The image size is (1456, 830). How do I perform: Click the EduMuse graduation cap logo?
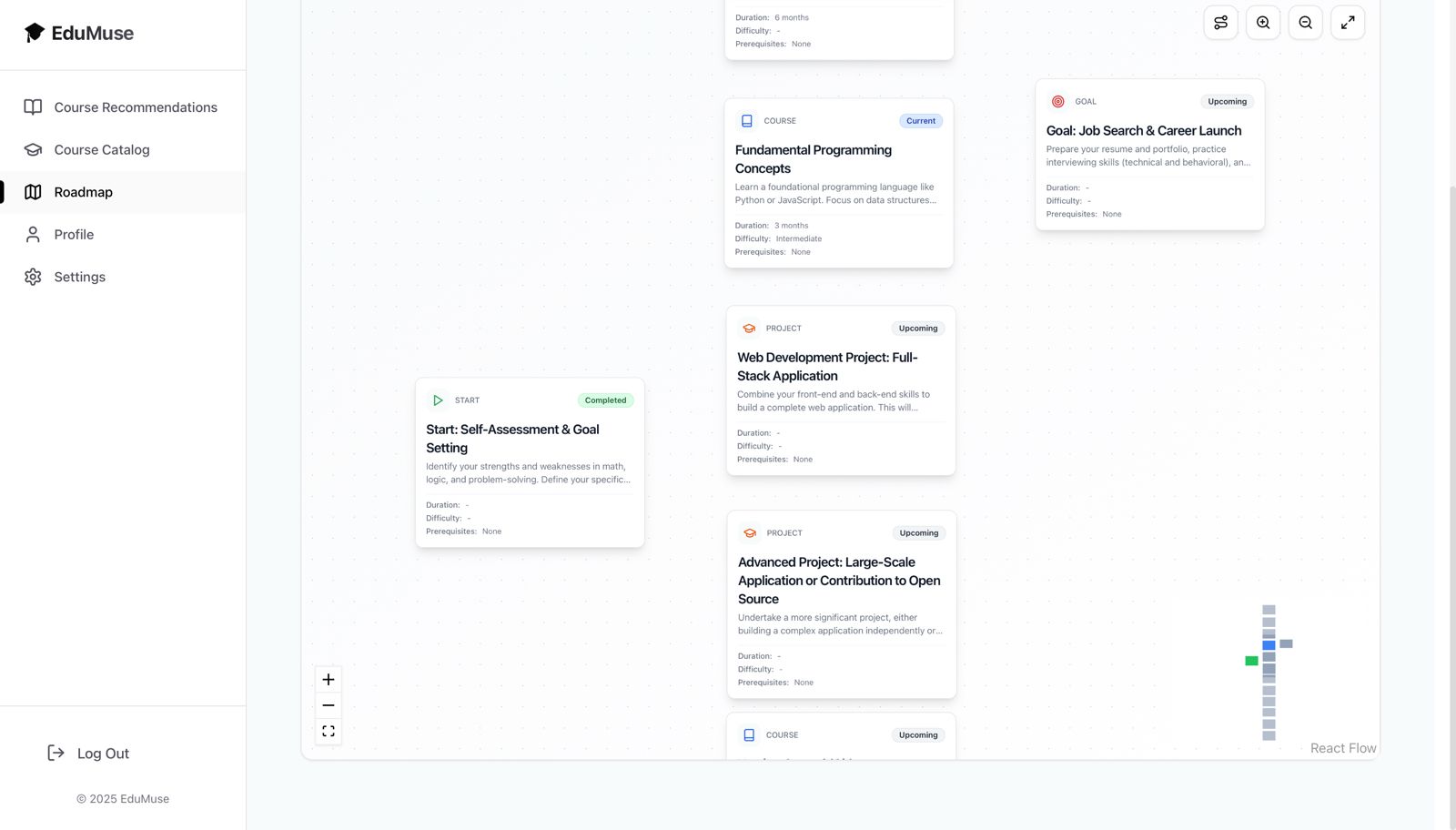(35, 33)
